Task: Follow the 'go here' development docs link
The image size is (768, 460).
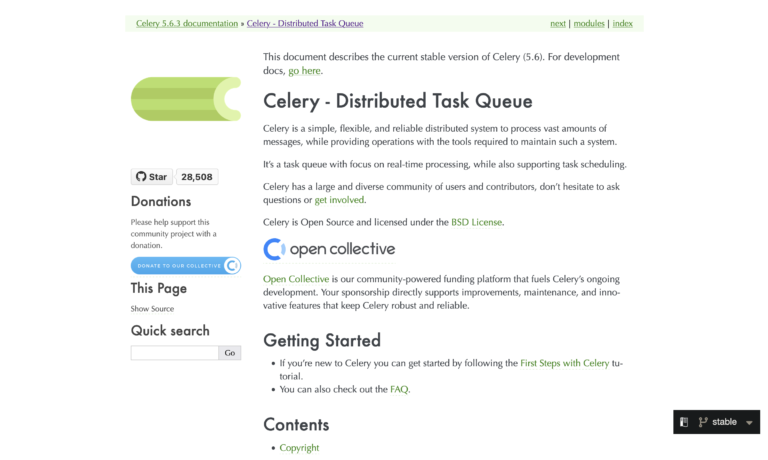Action: (x=304, y=71)
